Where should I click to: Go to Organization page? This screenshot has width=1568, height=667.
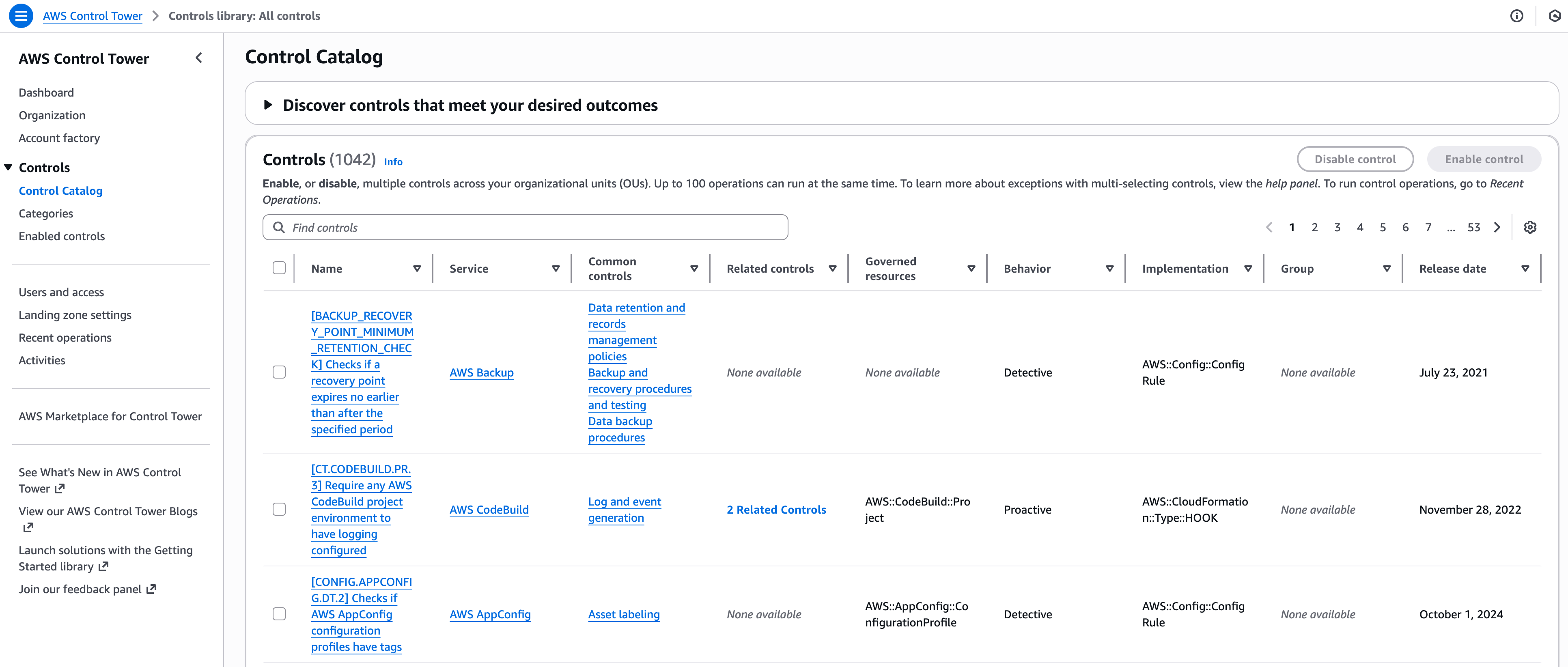point(52,116)
